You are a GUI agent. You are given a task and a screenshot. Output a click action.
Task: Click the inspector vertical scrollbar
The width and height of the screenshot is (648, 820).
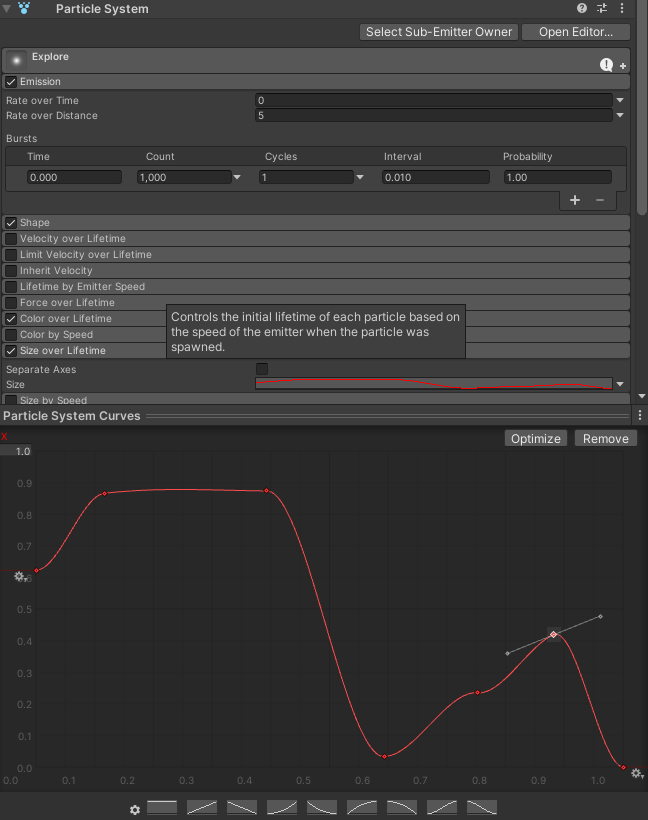coord(642,107)
